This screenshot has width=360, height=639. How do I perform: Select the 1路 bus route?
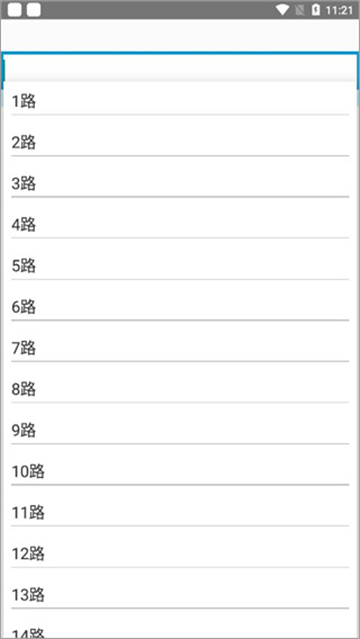click(180, 98)
